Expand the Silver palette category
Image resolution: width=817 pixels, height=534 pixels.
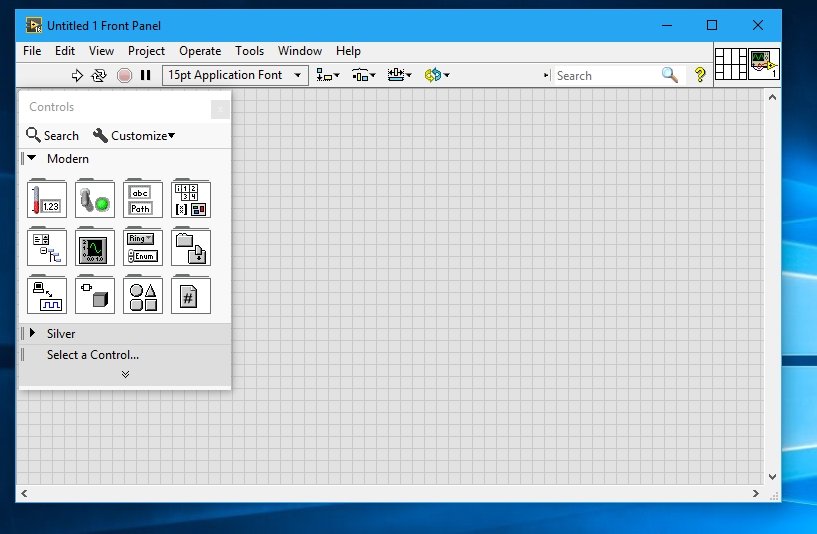tap(31, 333)
